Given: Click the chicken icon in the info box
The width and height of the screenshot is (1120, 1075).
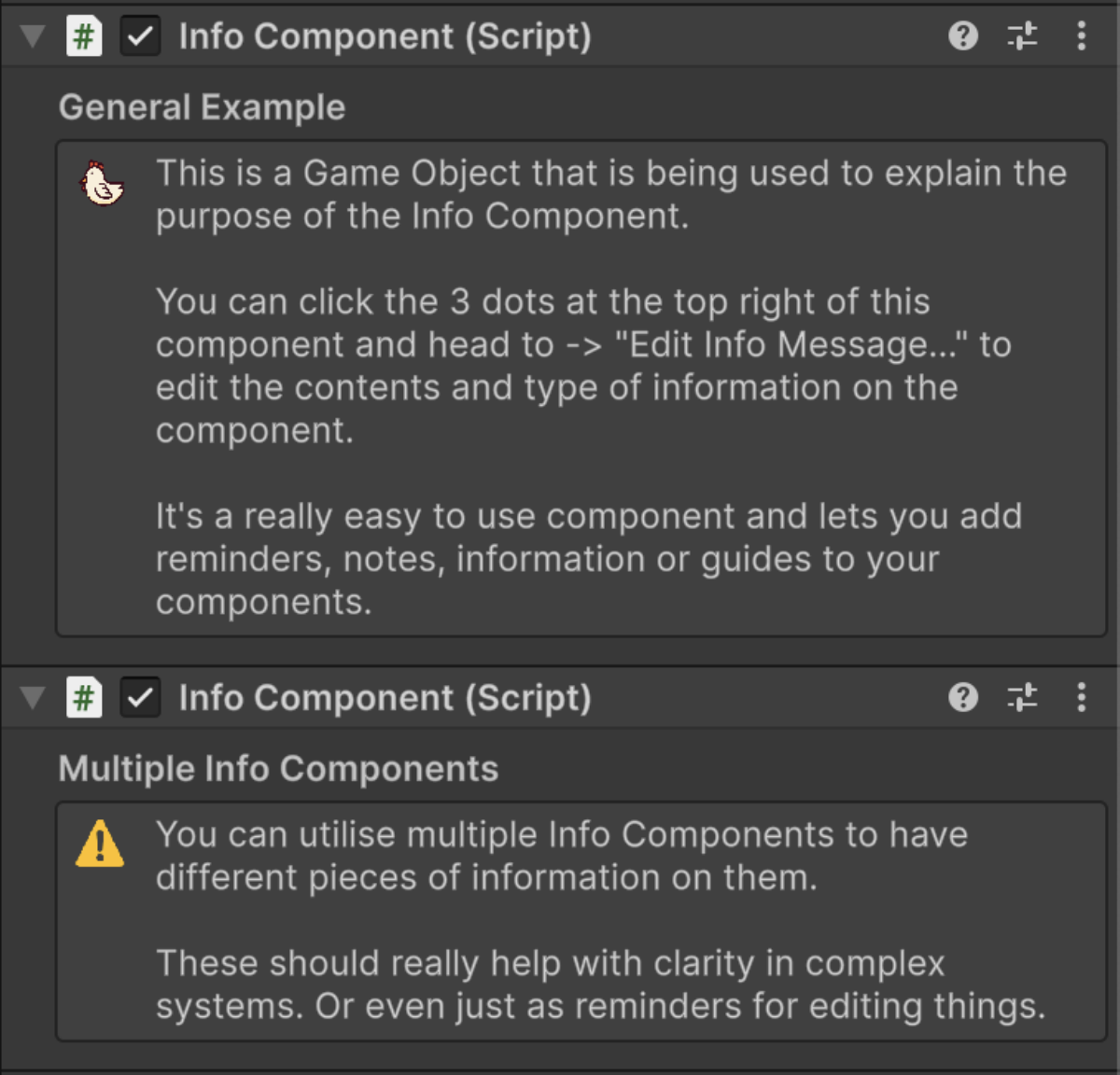Looking at the screenshot, I should [x=101, y=184].
